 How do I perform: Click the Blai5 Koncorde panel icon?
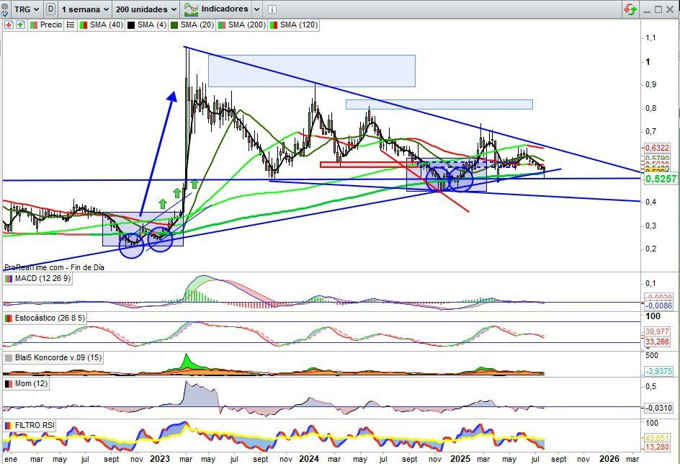(9, 358)
